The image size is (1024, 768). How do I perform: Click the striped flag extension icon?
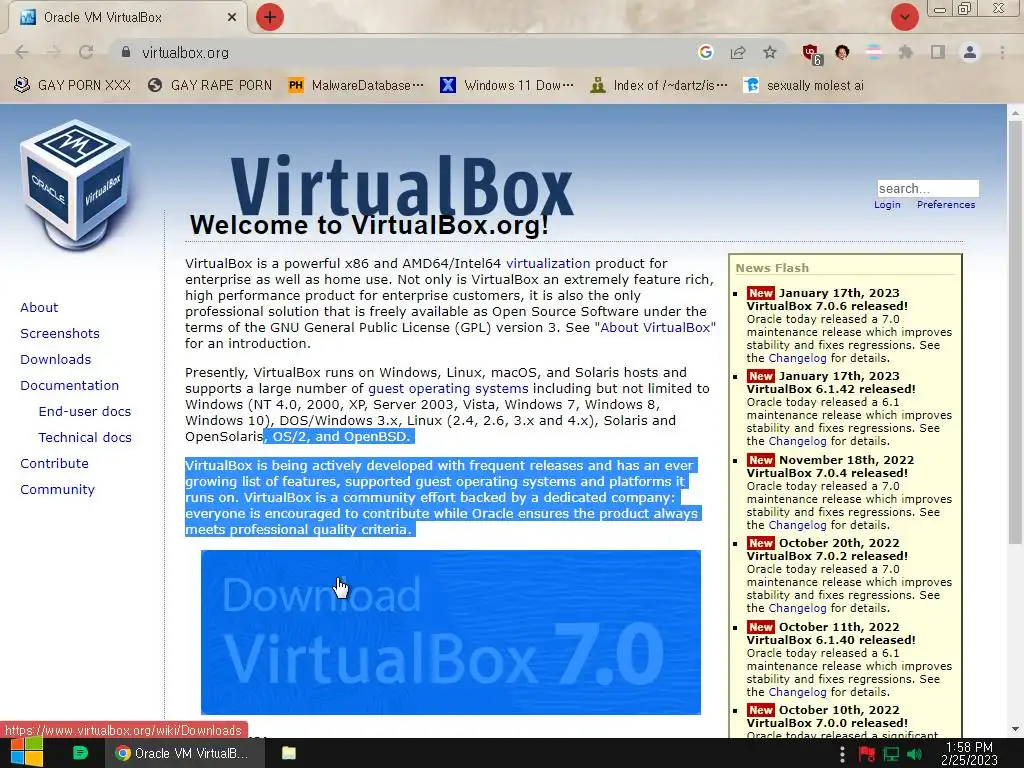point(874,52)
